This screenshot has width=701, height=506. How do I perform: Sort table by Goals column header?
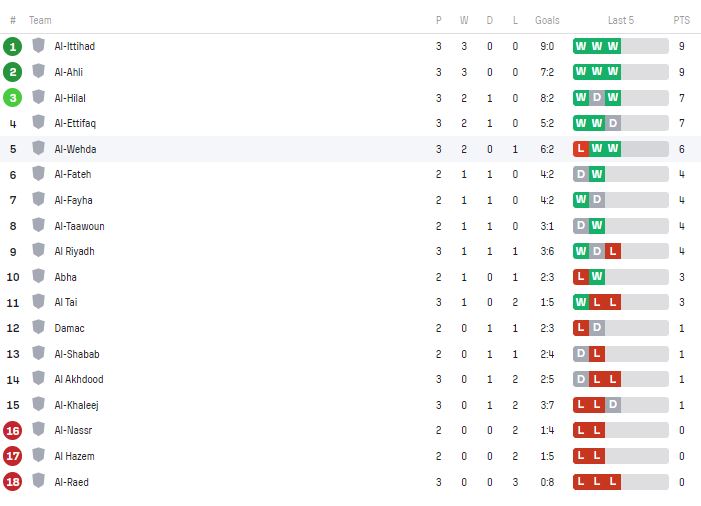[x=547, y=20]
